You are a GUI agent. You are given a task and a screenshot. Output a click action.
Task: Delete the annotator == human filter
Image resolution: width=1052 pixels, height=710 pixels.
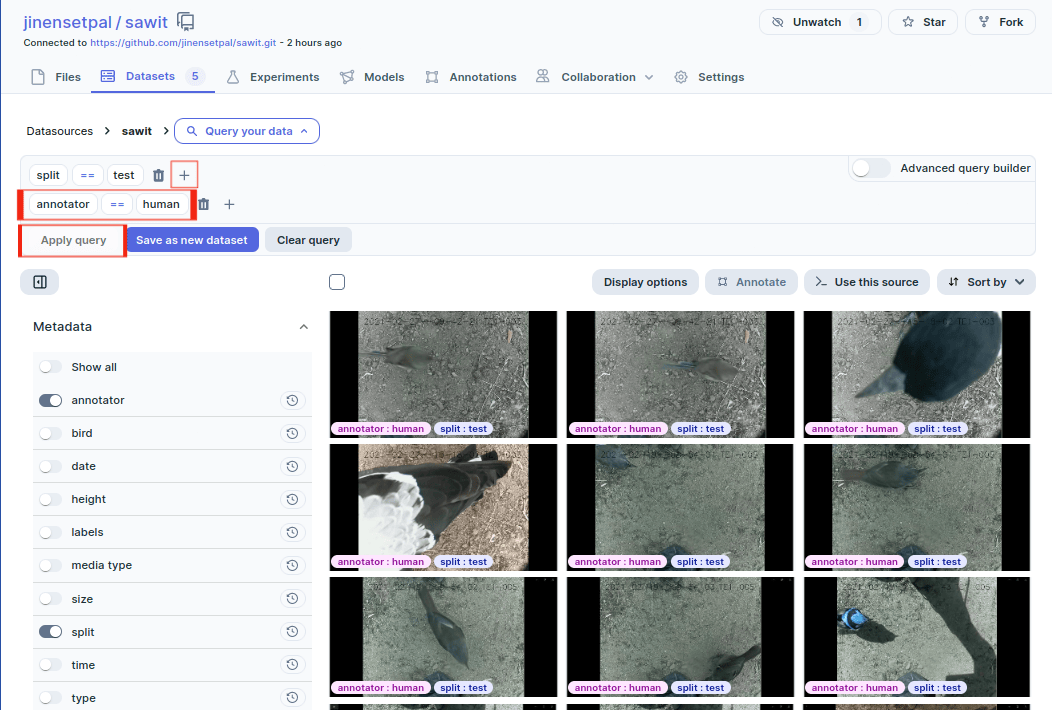pyautogui.click(x=204, y=204)
